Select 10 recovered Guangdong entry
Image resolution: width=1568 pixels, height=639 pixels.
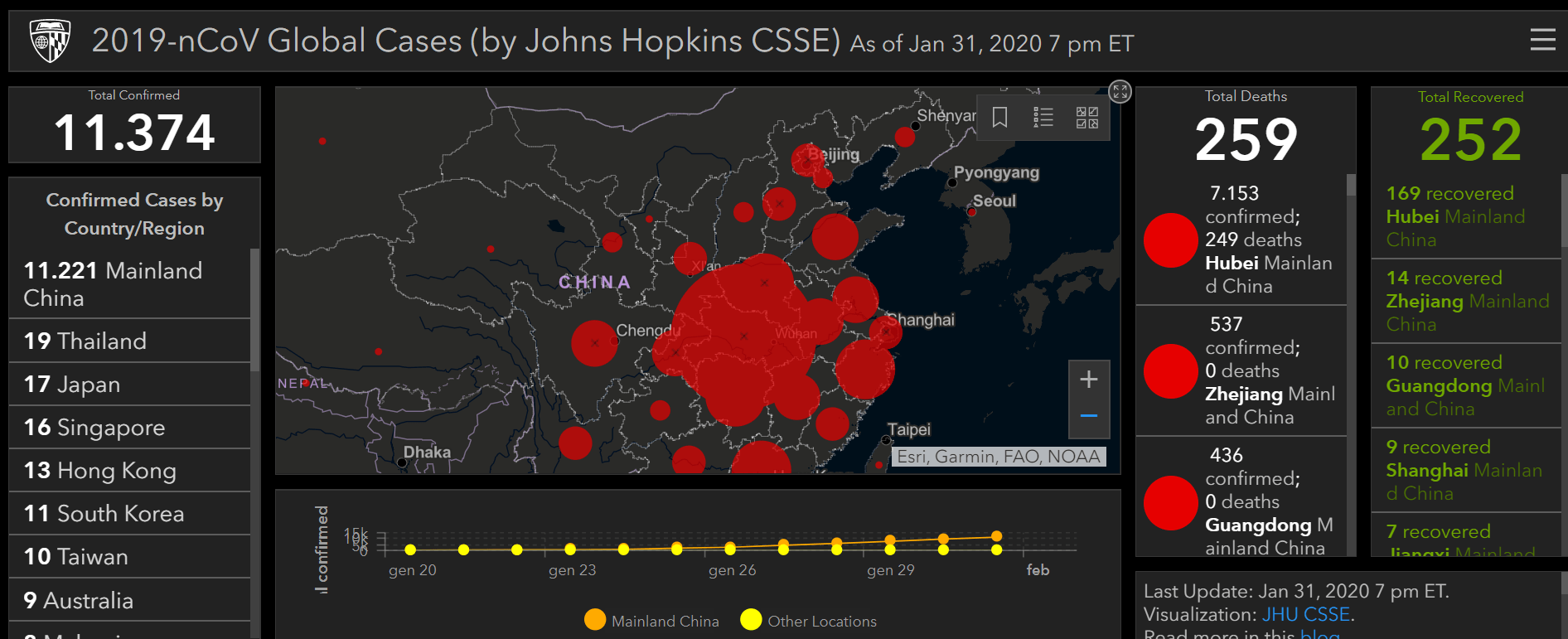tap(1465, 385)
